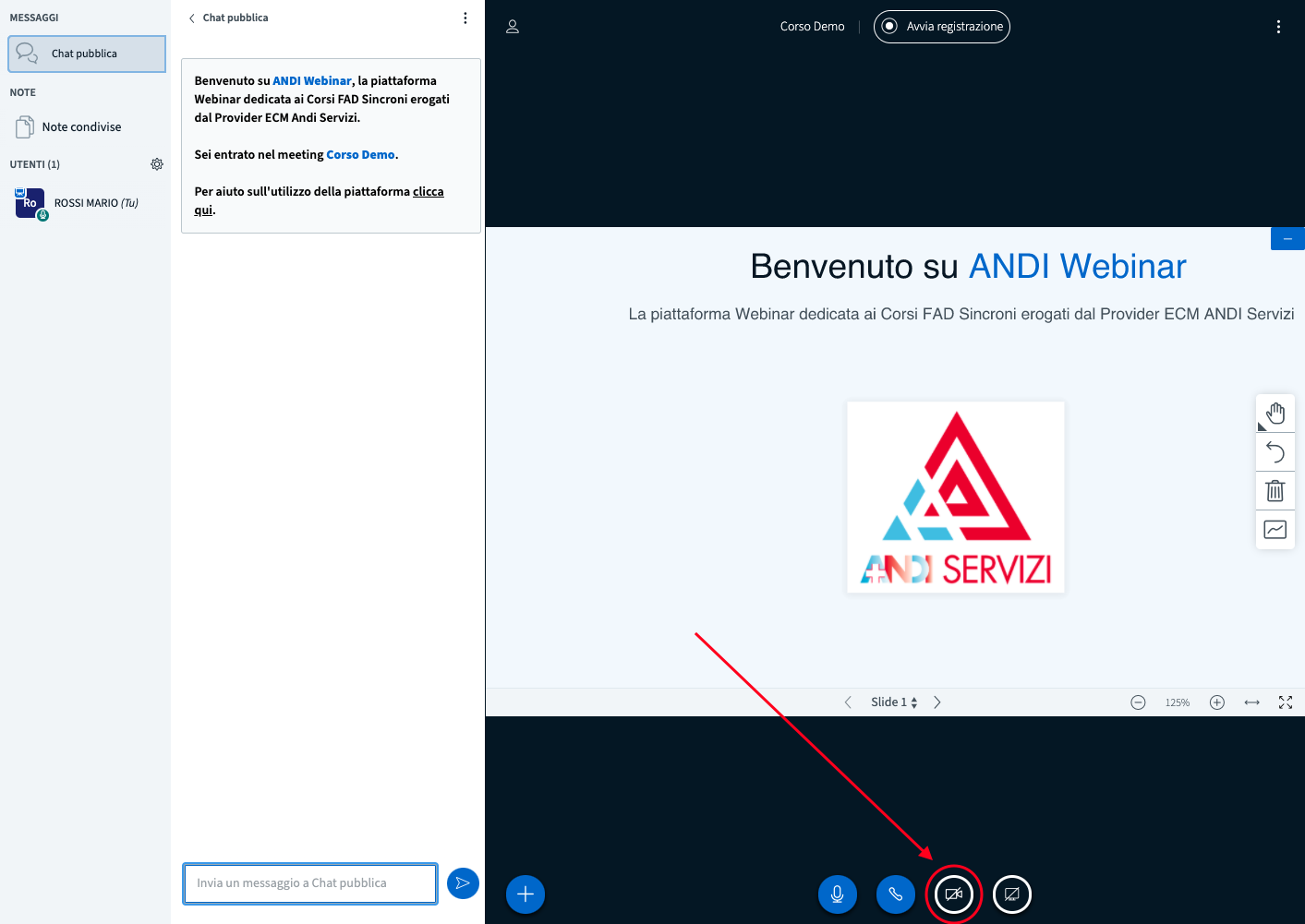Open the Slide 1 selector dropdown
The image size is (1305, 924).
click(x=893, y=702)
